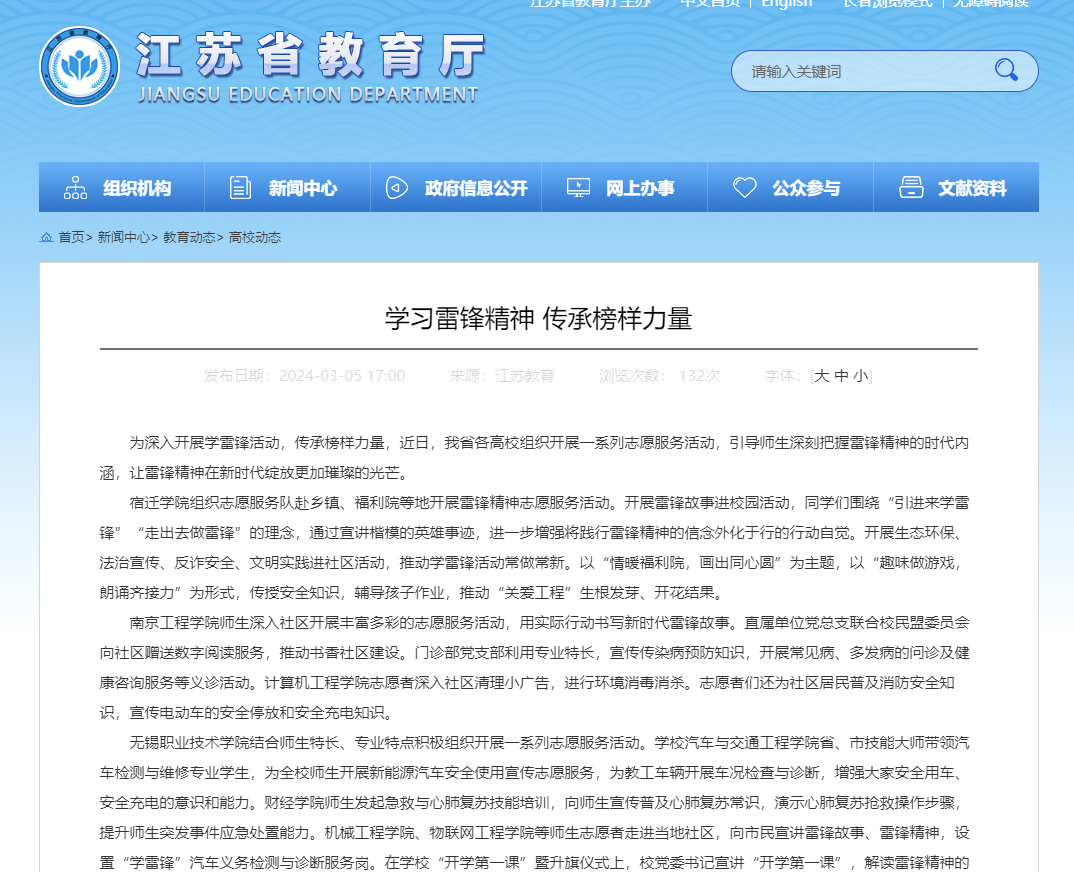
Task: Go to 新闻中心 in the breadcrumb
Action: (123, 238)
